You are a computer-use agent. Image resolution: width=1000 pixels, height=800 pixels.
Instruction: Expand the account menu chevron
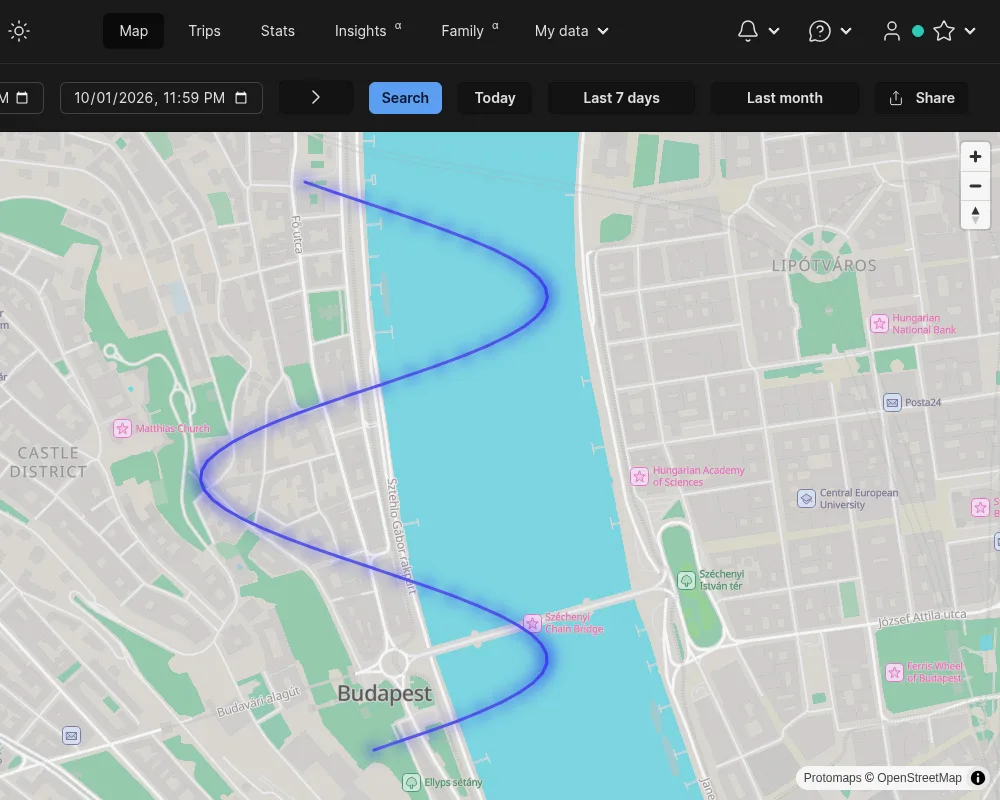(x=969, y=31)
